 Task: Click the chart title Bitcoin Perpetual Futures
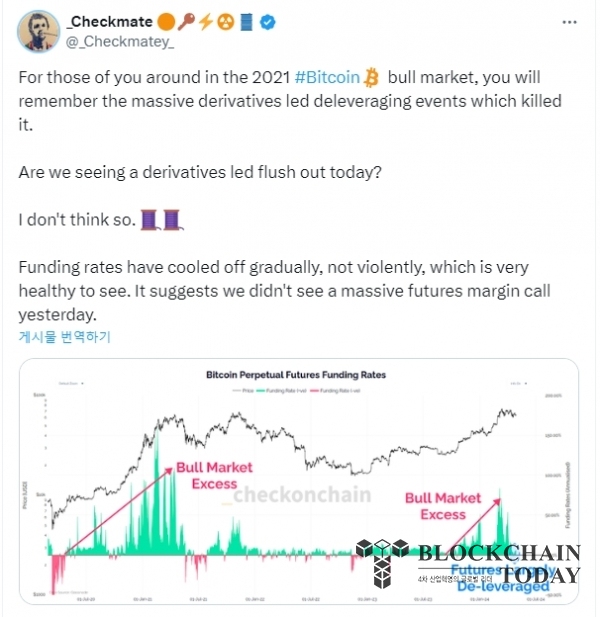click(296, 375)
